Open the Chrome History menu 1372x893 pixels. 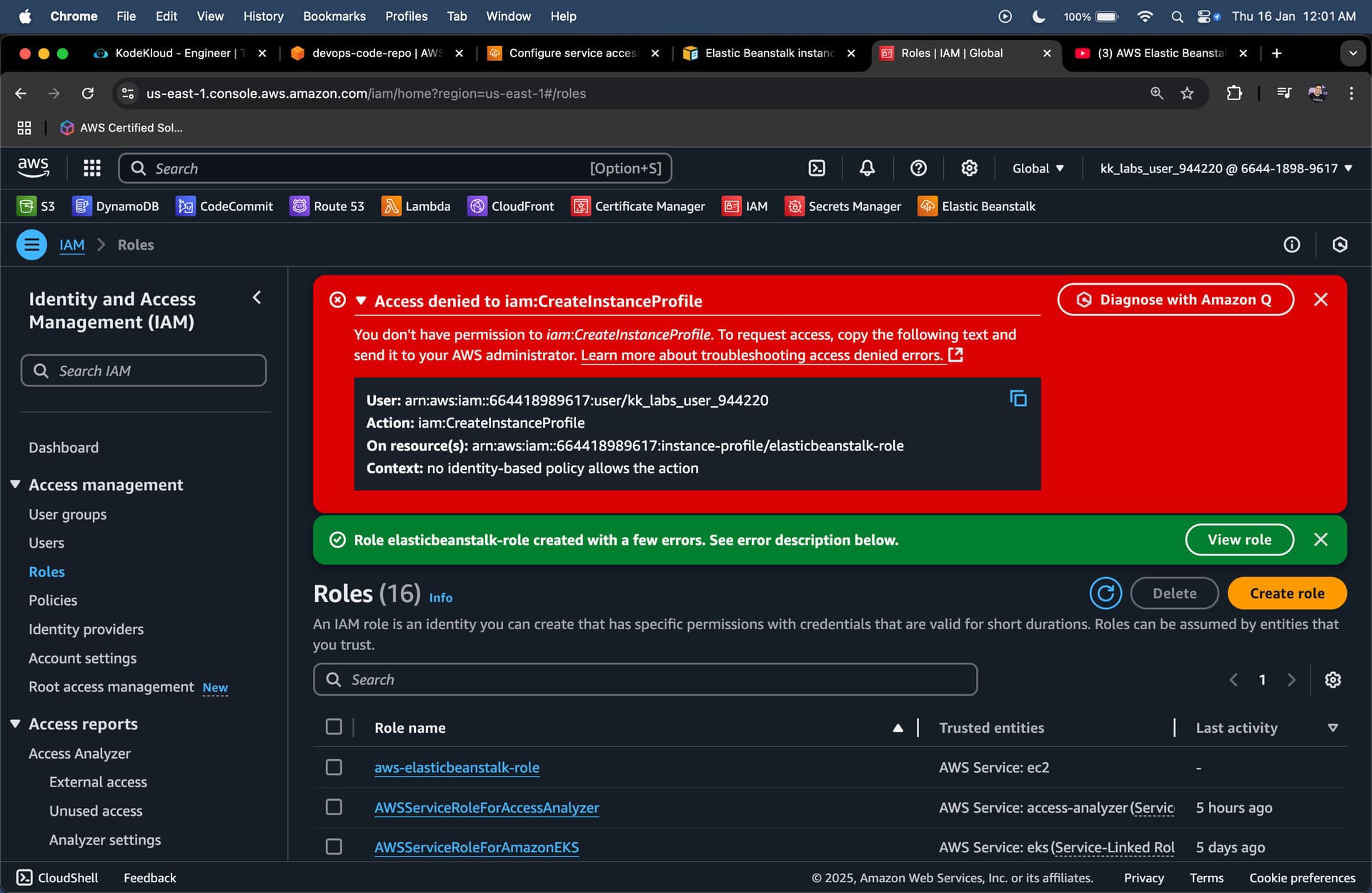click(x=263, y=16)
